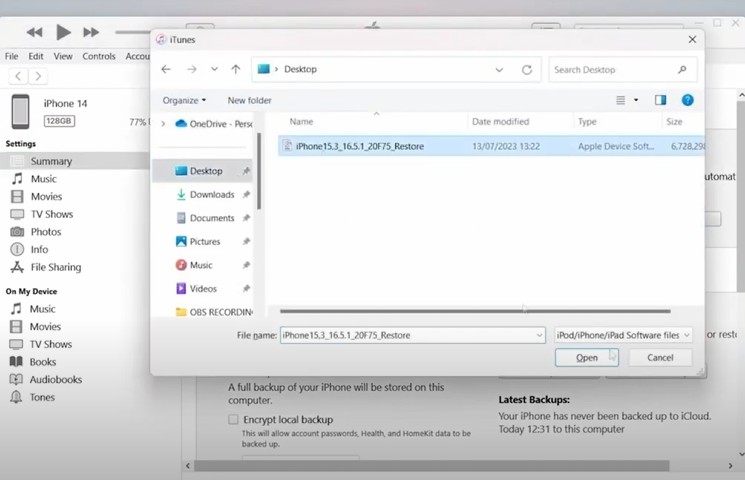Click the iTunes forward navigation arrow
This screenshot has height=480, width=745.
click(x=38, y=76)
